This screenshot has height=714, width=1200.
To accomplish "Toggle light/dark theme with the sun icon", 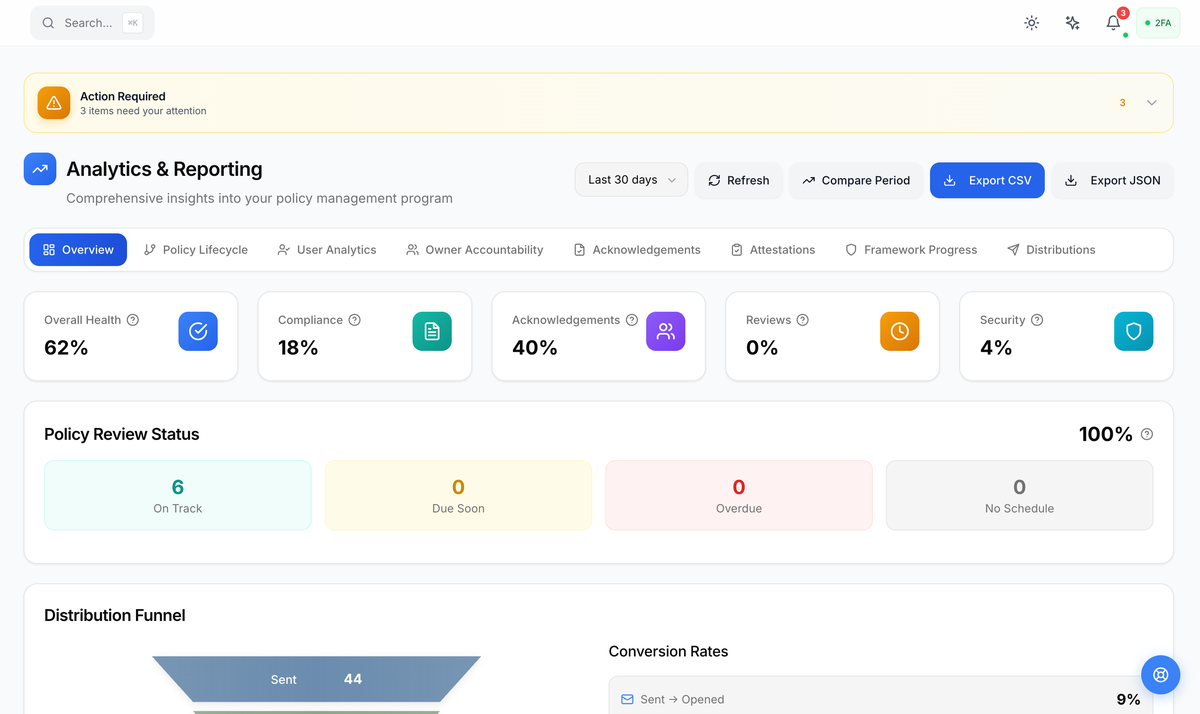I will point(1031,22).
